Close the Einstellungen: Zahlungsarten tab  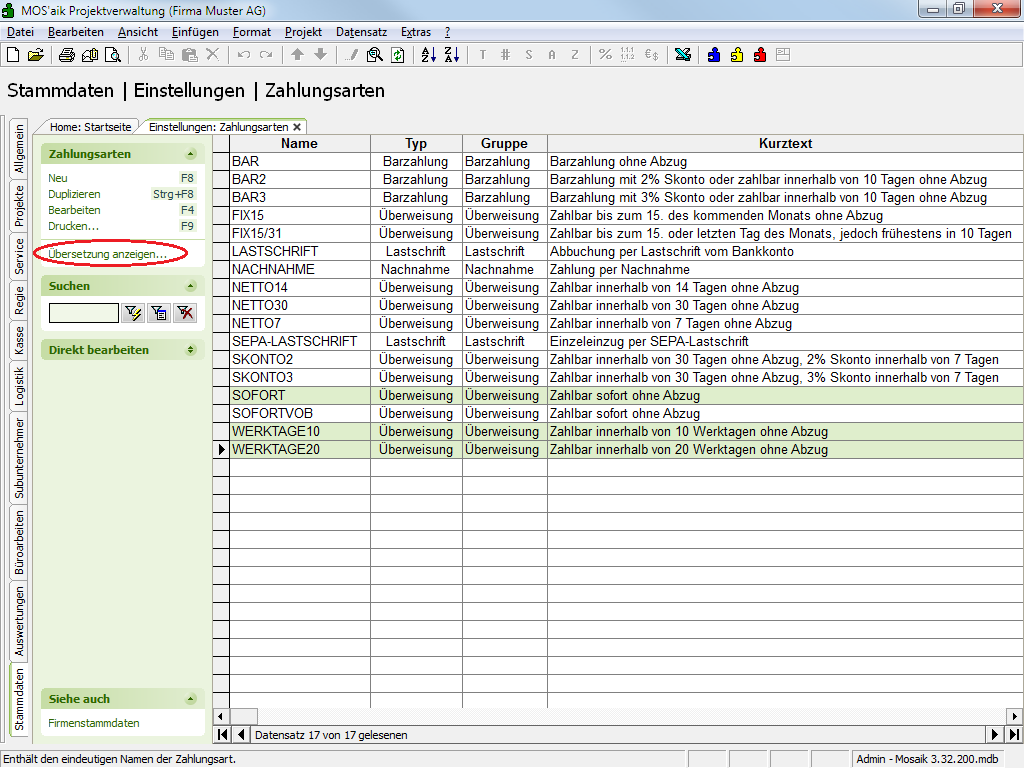pyautogui.click(x=297, y=127)
